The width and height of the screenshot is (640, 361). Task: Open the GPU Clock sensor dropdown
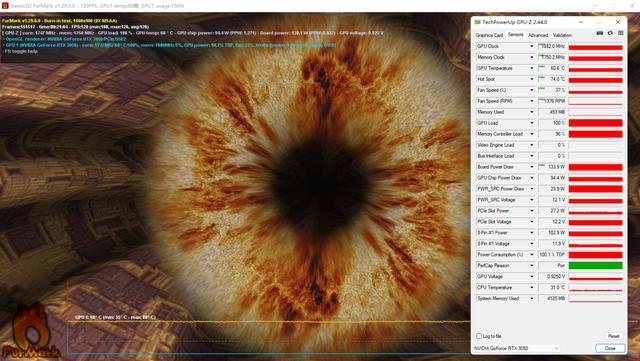click(x=531, y=47)
